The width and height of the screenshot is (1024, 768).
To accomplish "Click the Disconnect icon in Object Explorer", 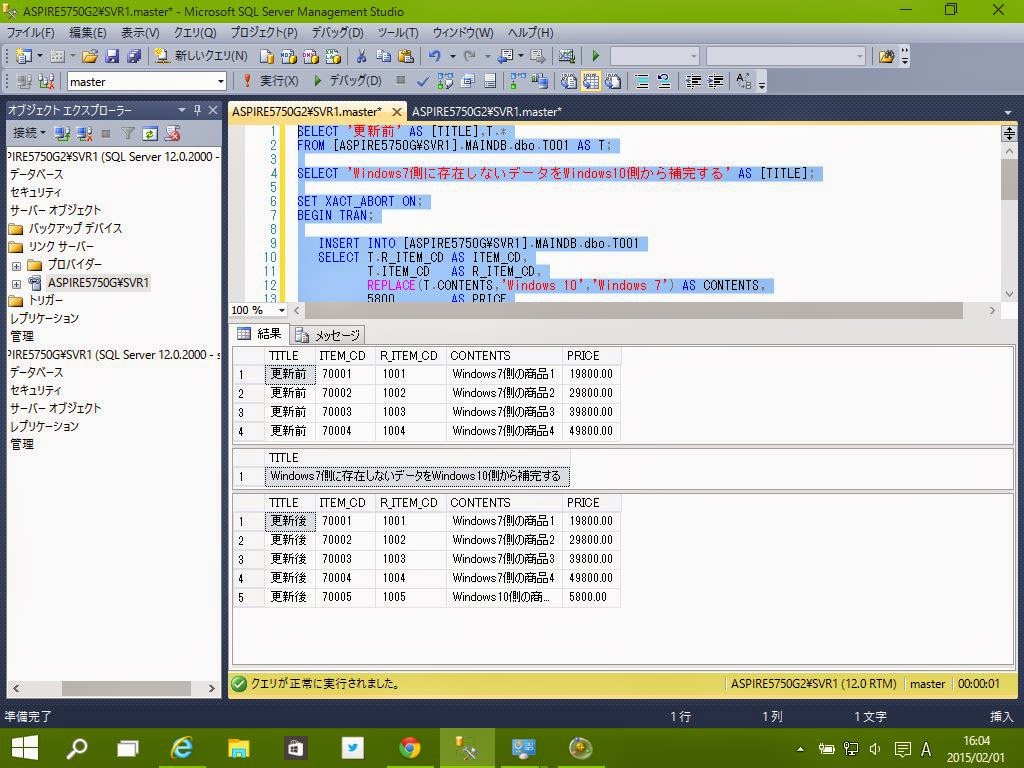I will (84, 133).
